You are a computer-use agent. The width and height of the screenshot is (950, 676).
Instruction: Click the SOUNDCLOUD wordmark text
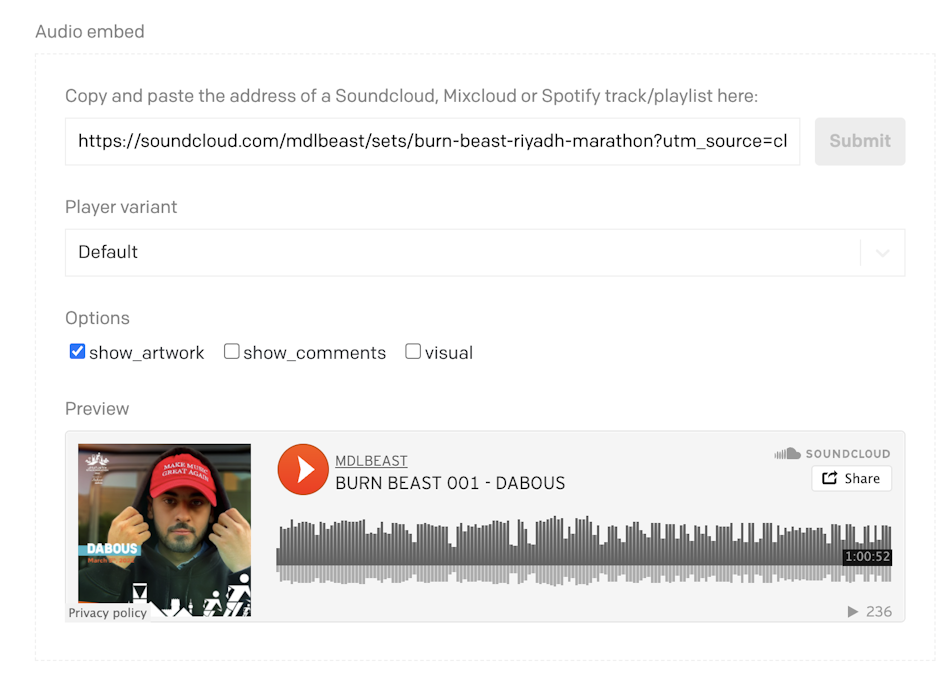click(x=848, y=454)
